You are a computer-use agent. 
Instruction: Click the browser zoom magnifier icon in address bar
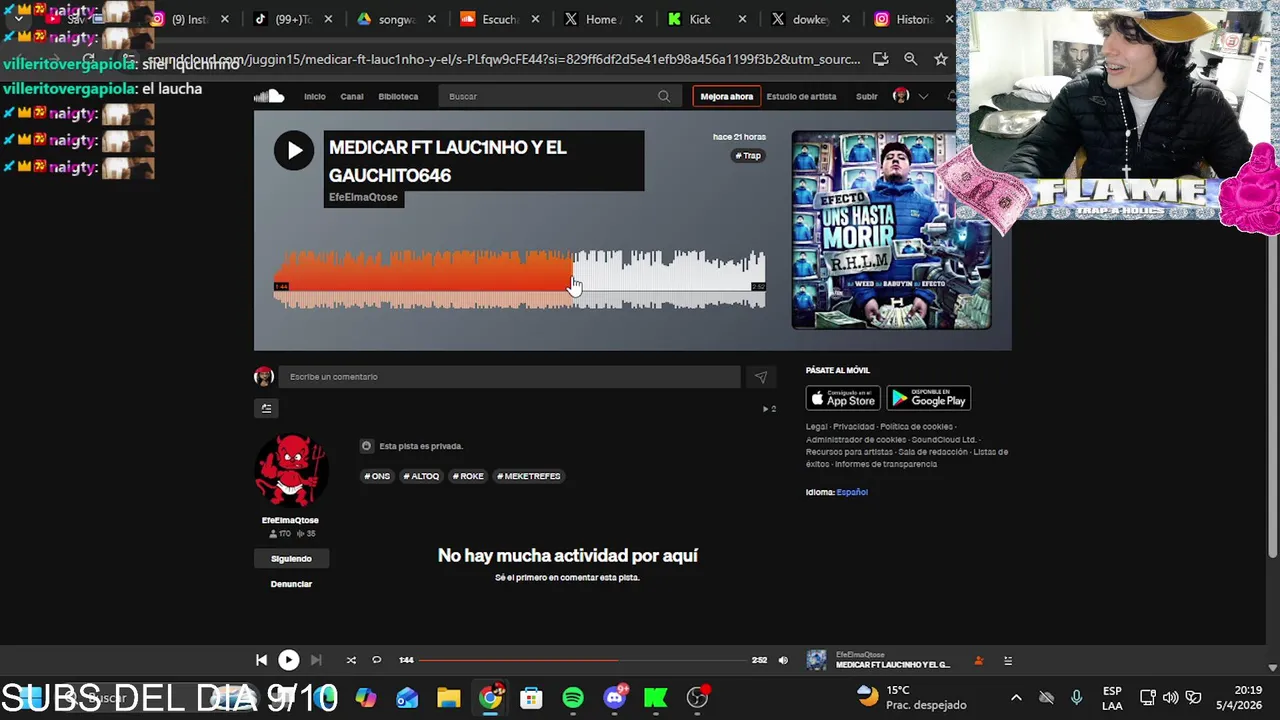coord(910,59)
